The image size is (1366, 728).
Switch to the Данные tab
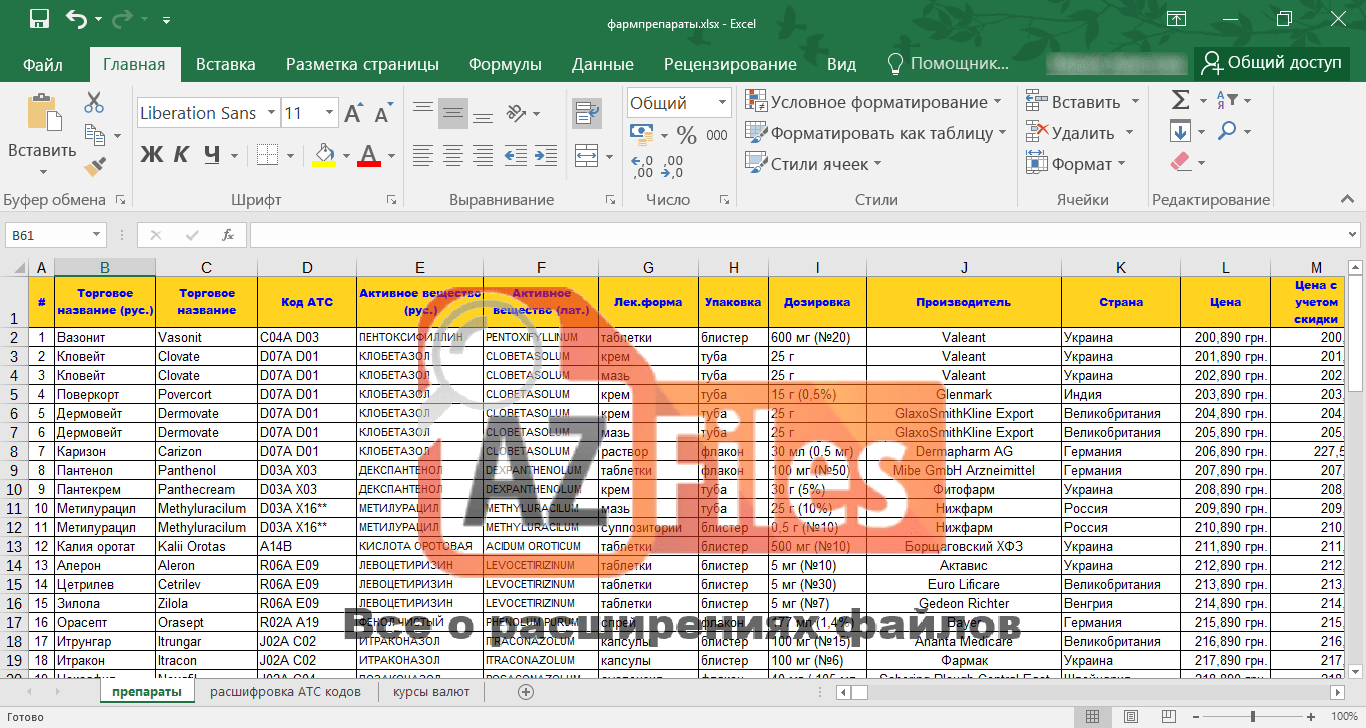pyautogui.click(x=603, y=64)
